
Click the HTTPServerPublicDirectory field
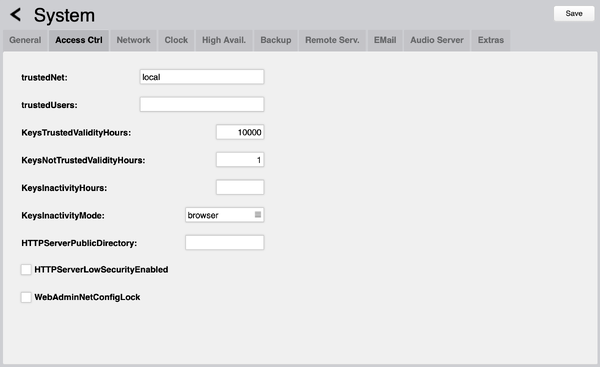coord(225,243)
